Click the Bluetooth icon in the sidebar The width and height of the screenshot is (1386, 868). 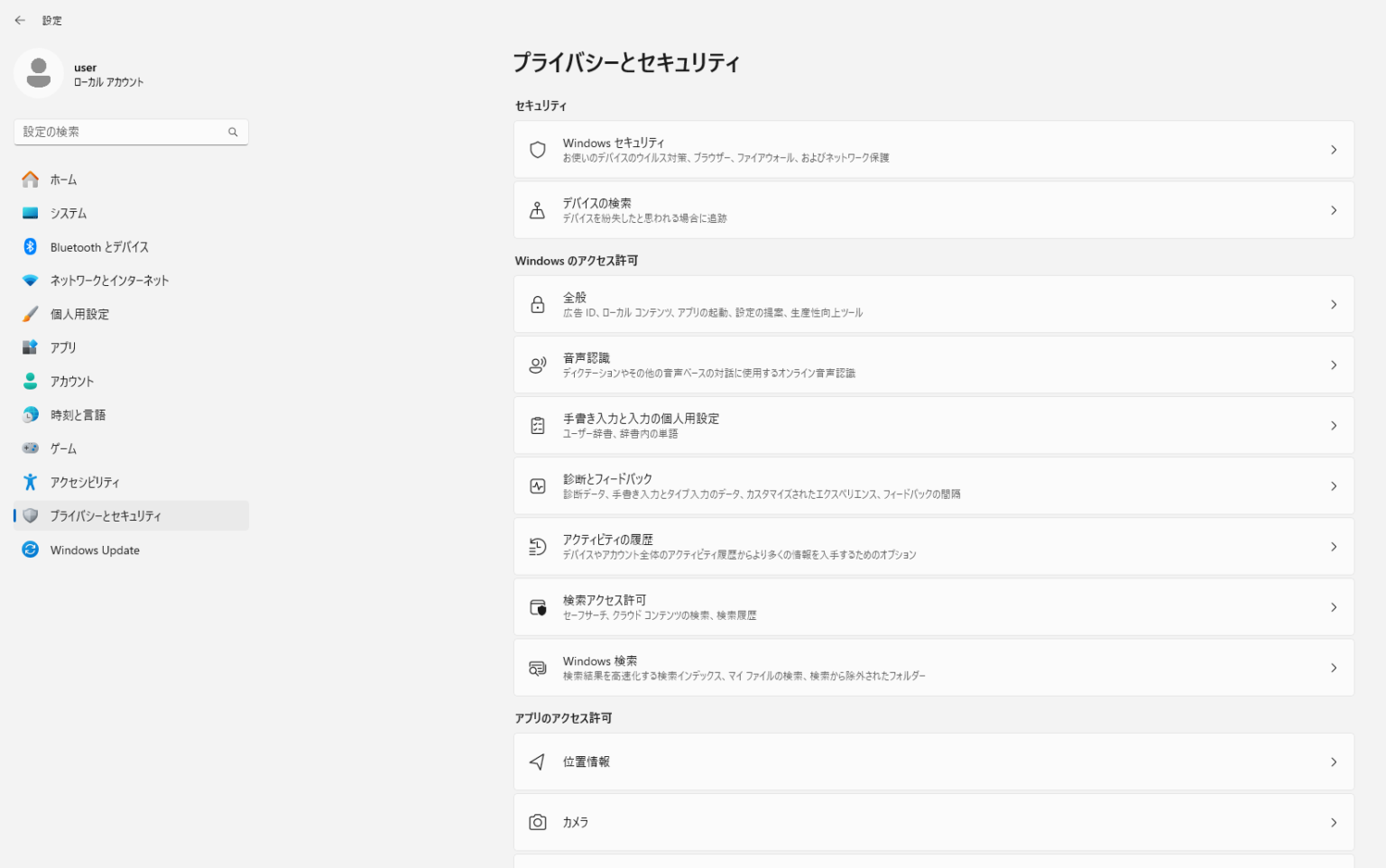(x=30, y=246)
